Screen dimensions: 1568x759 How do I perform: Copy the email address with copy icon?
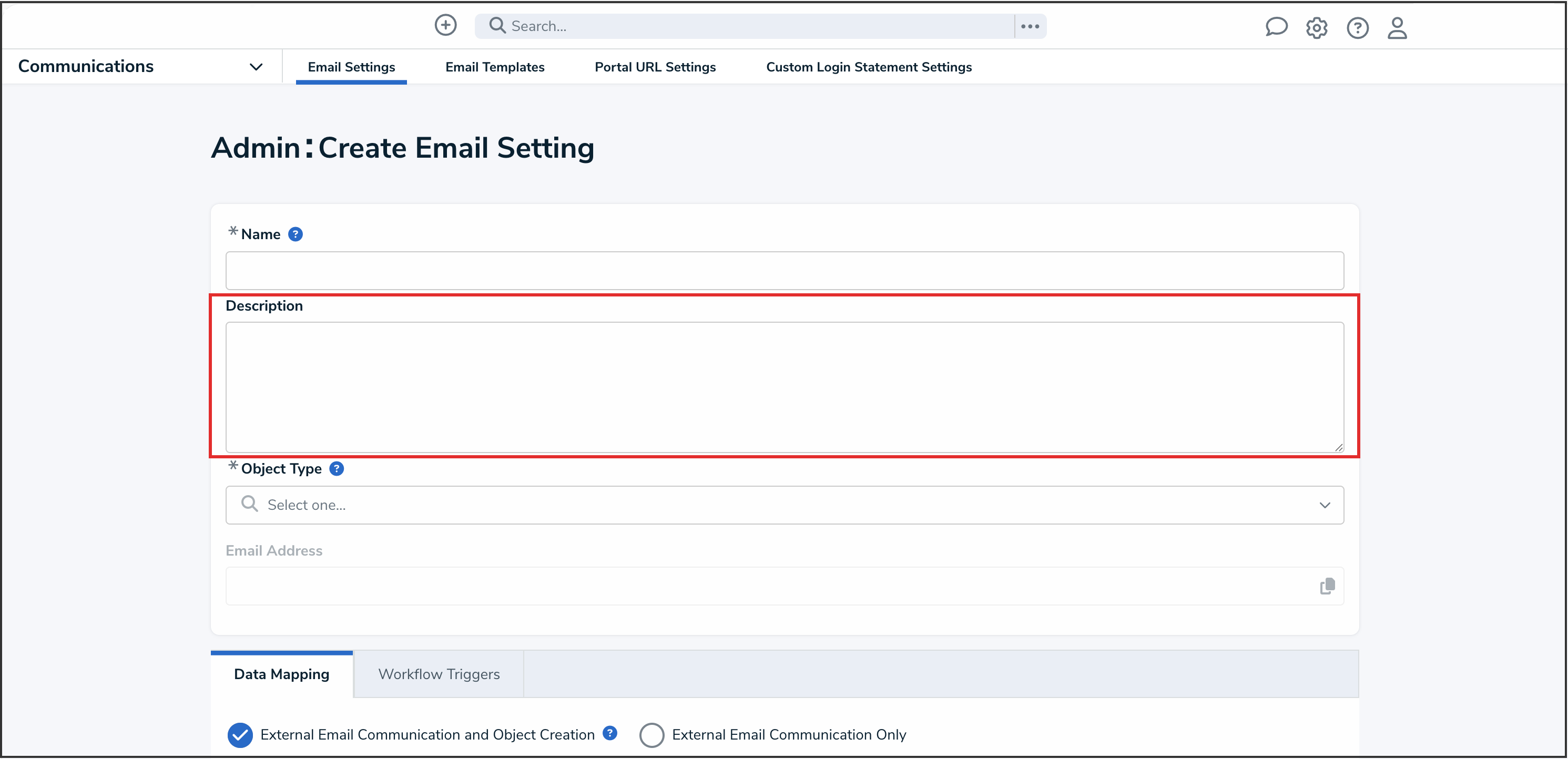pos(1327,586)
